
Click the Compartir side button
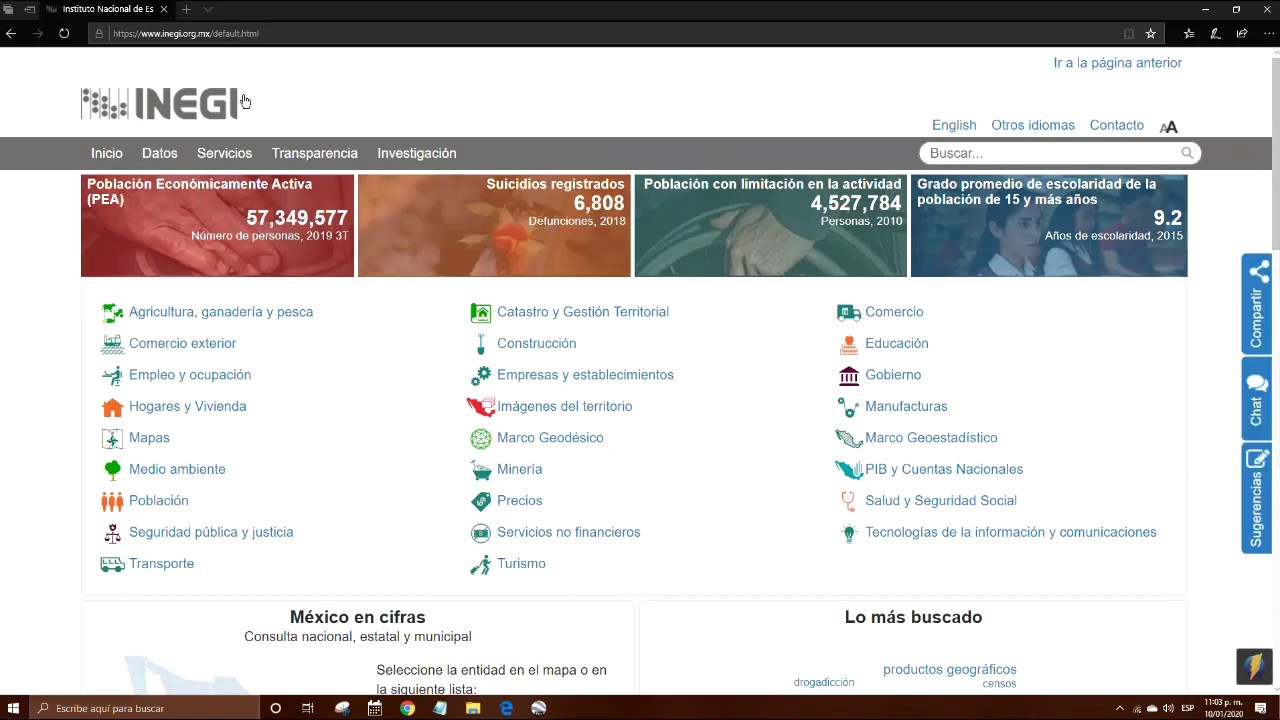[x=1257, y=304]
